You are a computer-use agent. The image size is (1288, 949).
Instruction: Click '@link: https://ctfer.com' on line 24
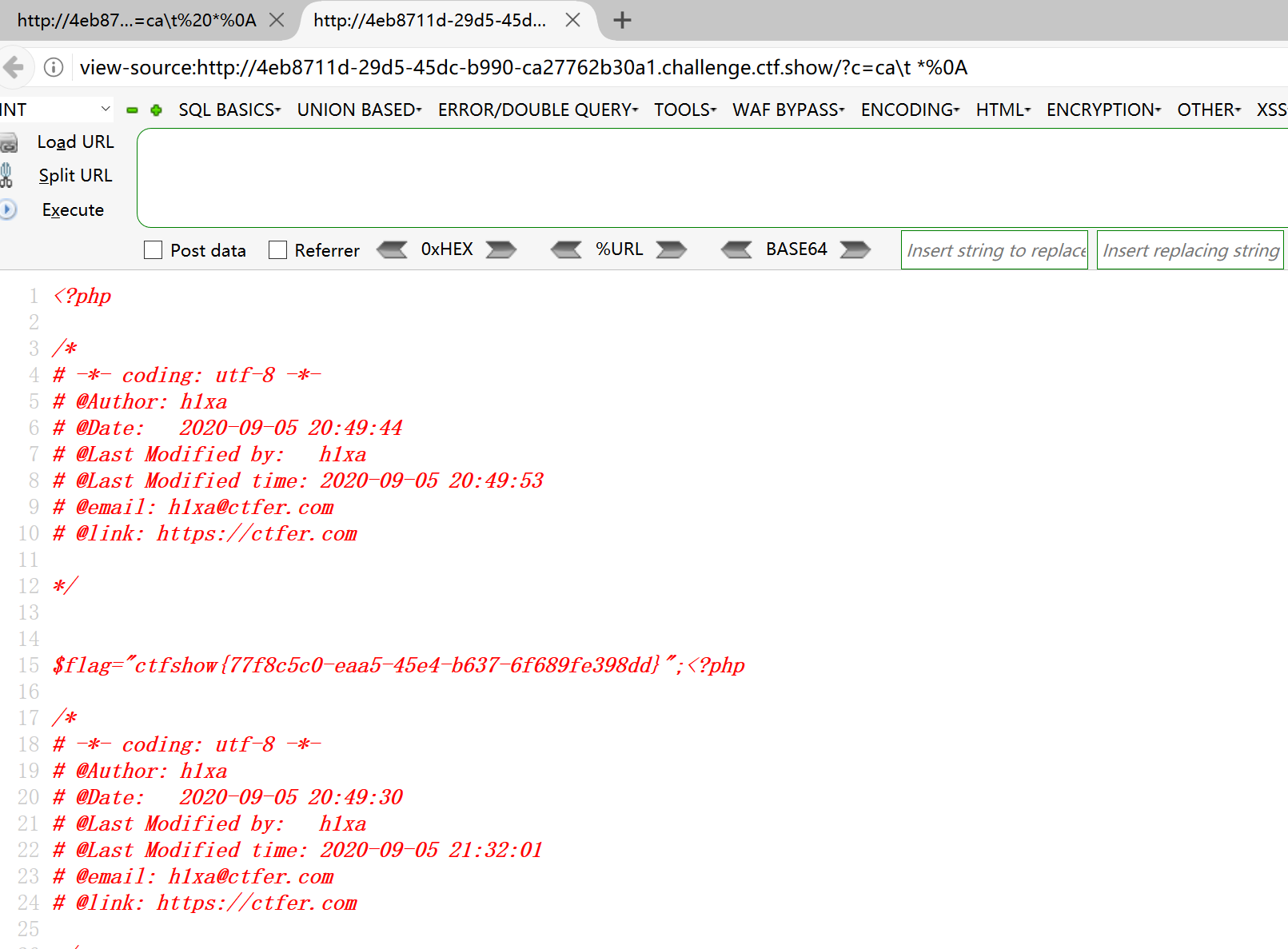(x=205, y=903)
